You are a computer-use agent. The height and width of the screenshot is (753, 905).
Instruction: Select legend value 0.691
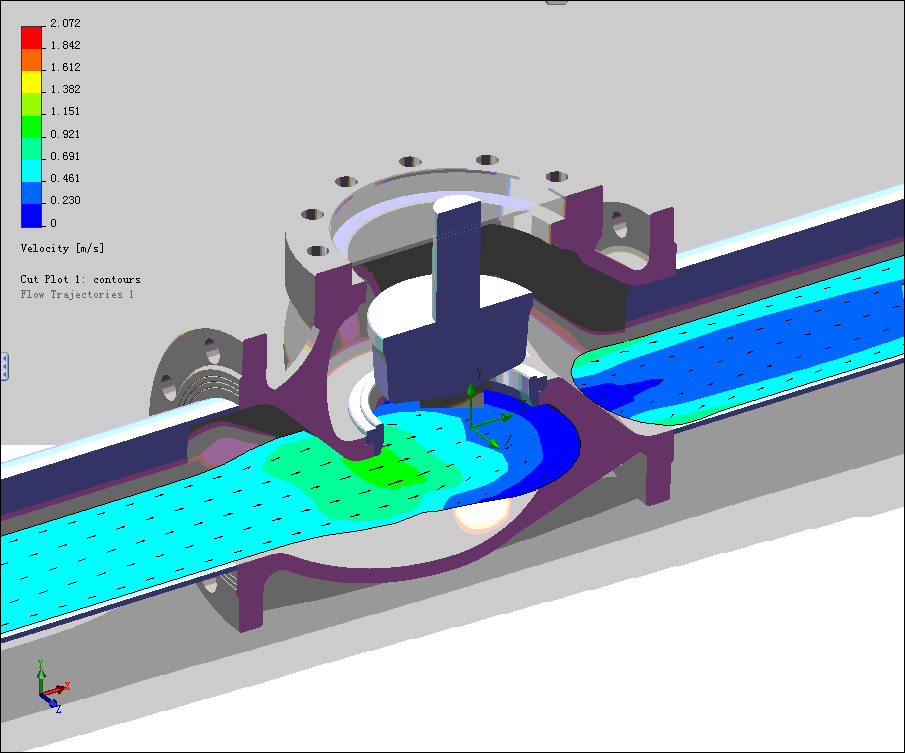click(x=65, y=156)
